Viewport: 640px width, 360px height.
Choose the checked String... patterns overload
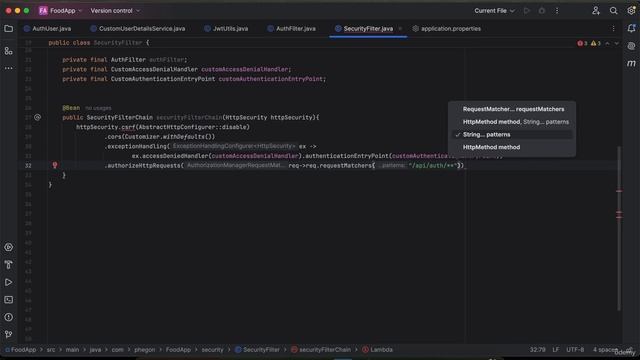click(x=512, y=134)
